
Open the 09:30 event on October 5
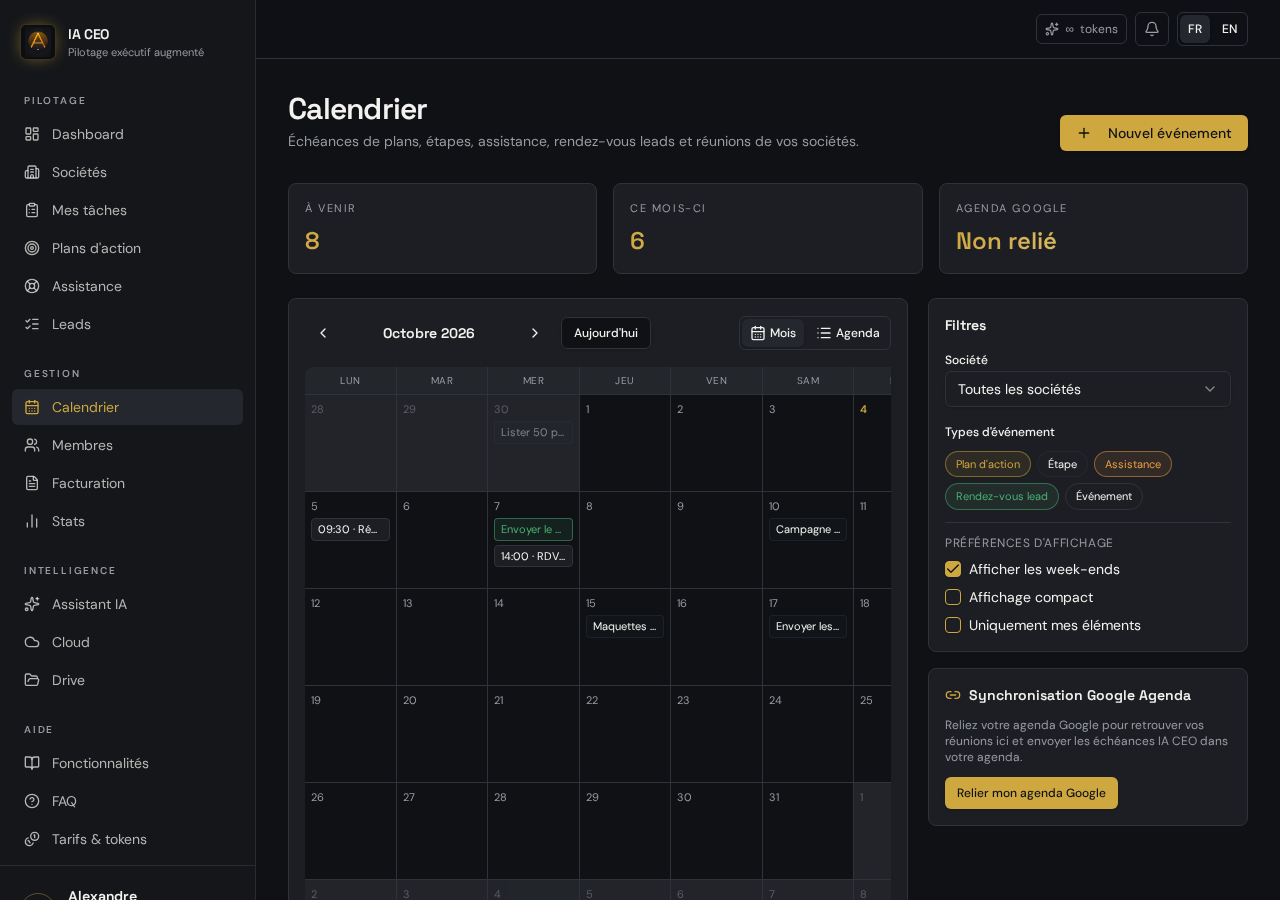350,529
